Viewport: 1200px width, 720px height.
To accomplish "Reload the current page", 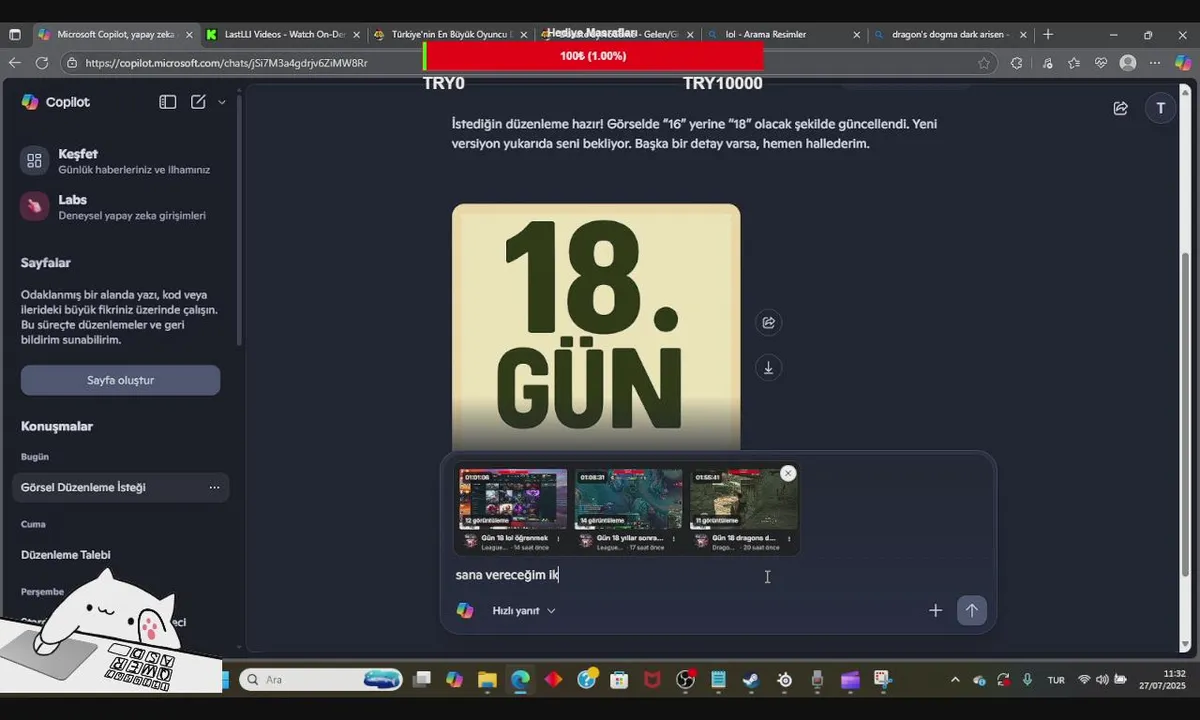I will [42, 62].
